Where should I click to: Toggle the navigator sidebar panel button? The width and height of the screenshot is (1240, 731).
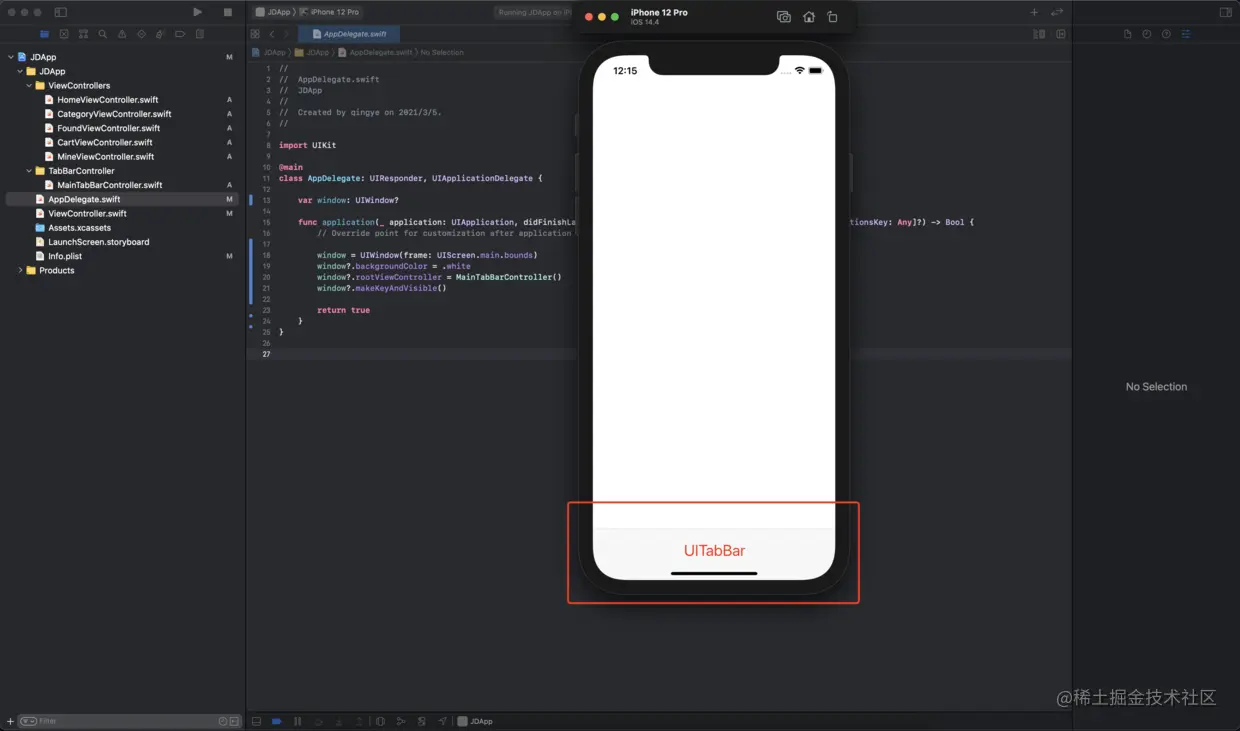(60, 12)
